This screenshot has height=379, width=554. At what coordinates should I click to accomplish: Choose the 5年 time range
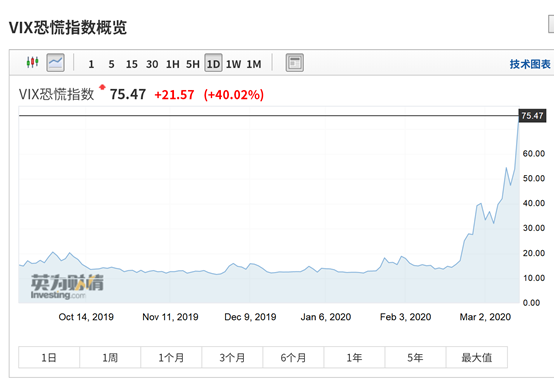[416, 357]
